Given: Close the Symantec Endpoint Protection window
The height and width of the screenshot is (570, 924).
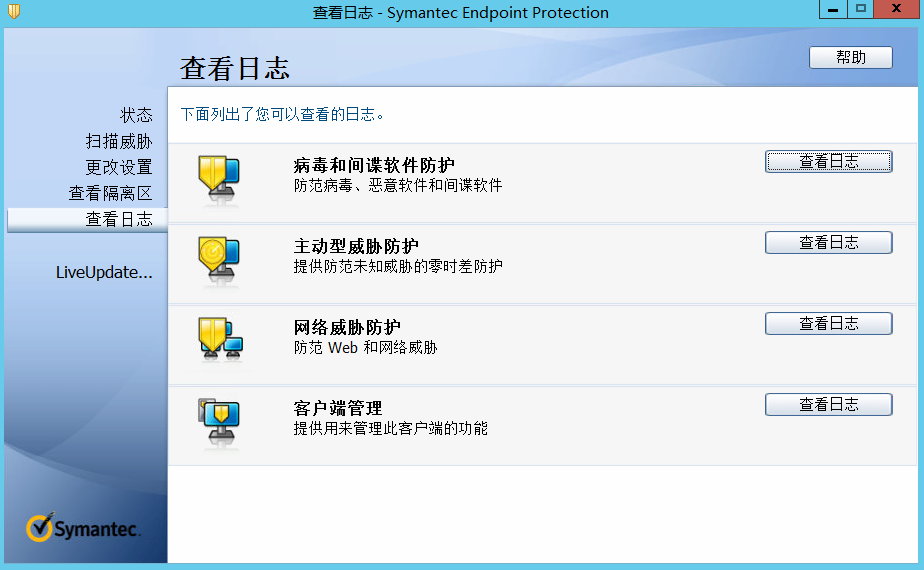Looking at the screenshot, I should click(x=896, y=9).
